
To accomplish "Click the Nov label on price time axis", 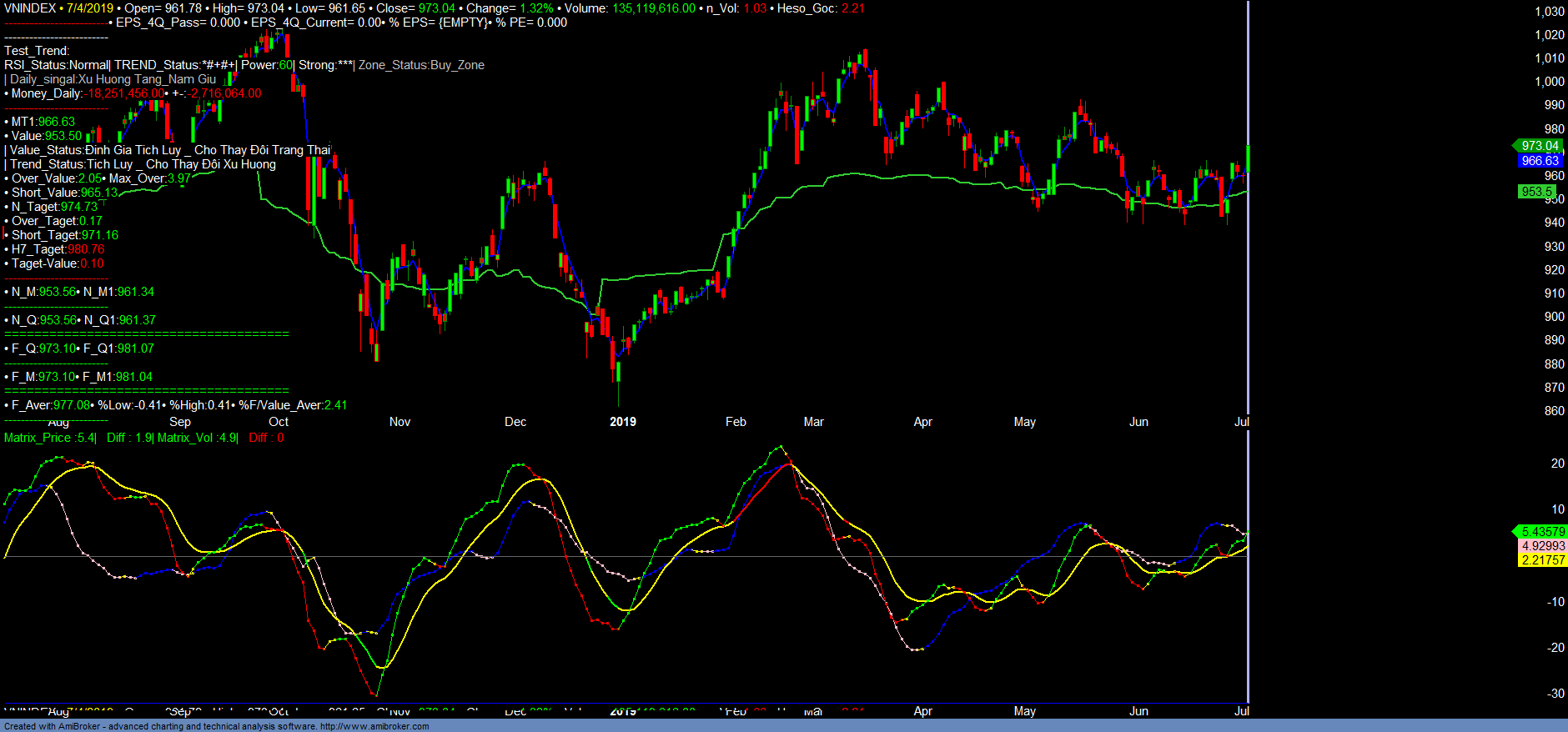I will point(400,422).
